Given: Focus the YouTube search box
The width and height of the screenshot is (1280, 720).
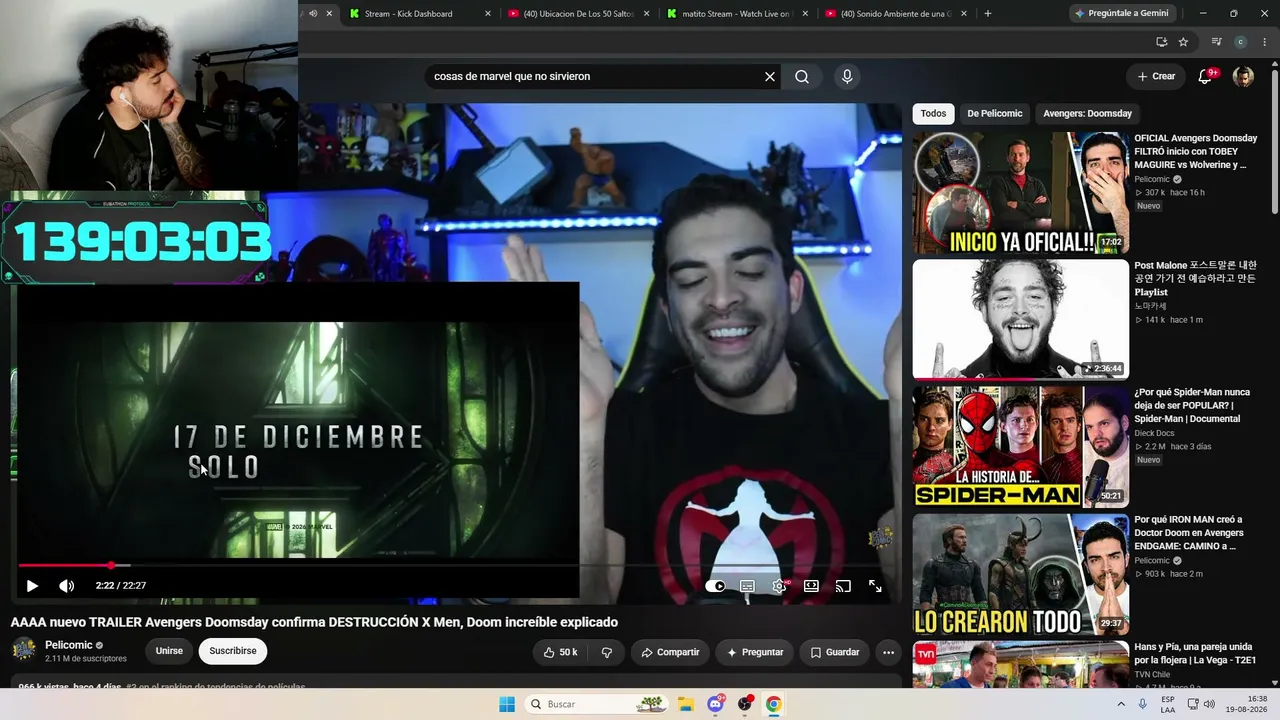Looking at the screenshot, I should pyautogui.click(x=595, y=77).
